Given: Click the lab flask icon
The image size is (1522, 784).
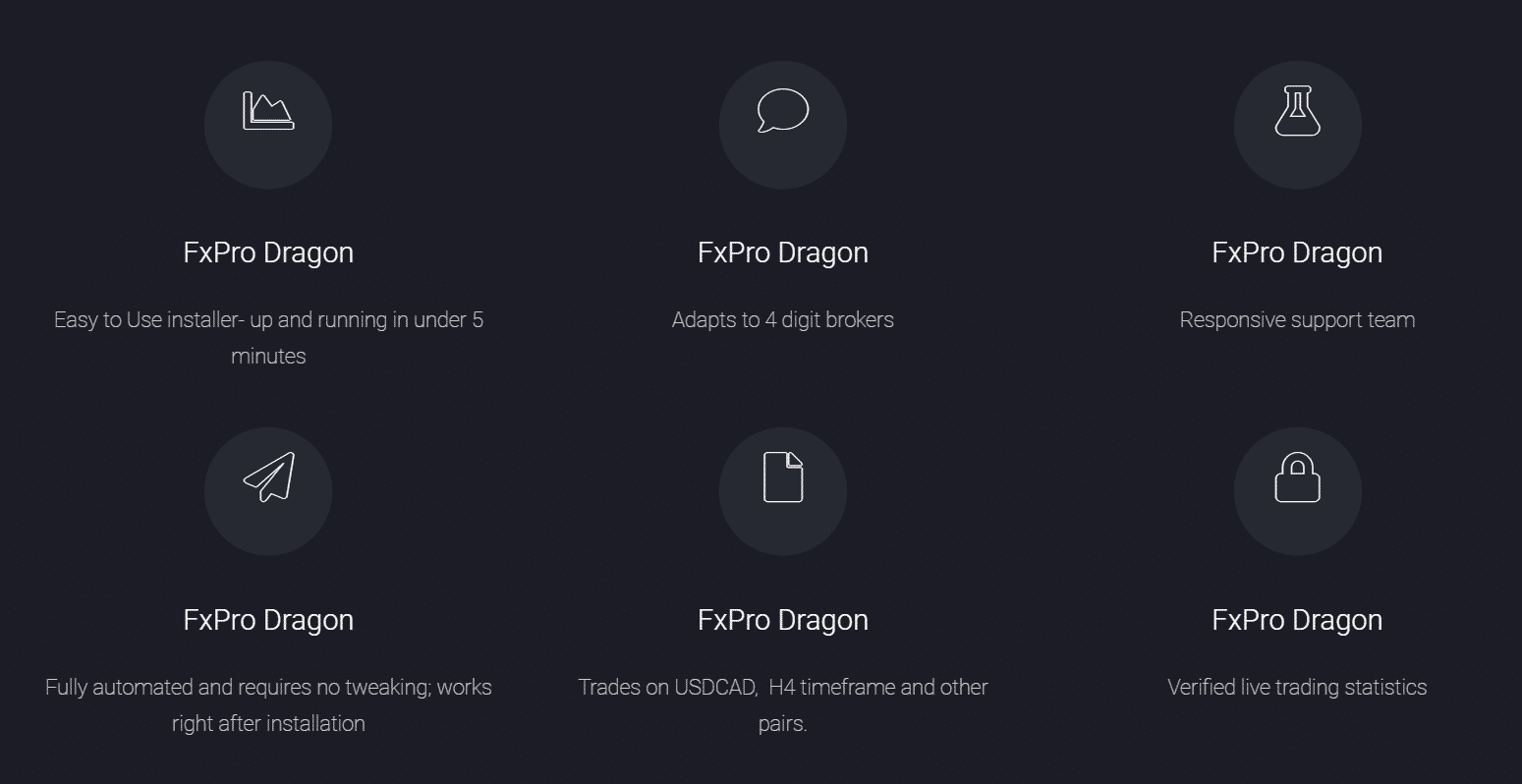Looking at the screenshot, I should 1297,111.
